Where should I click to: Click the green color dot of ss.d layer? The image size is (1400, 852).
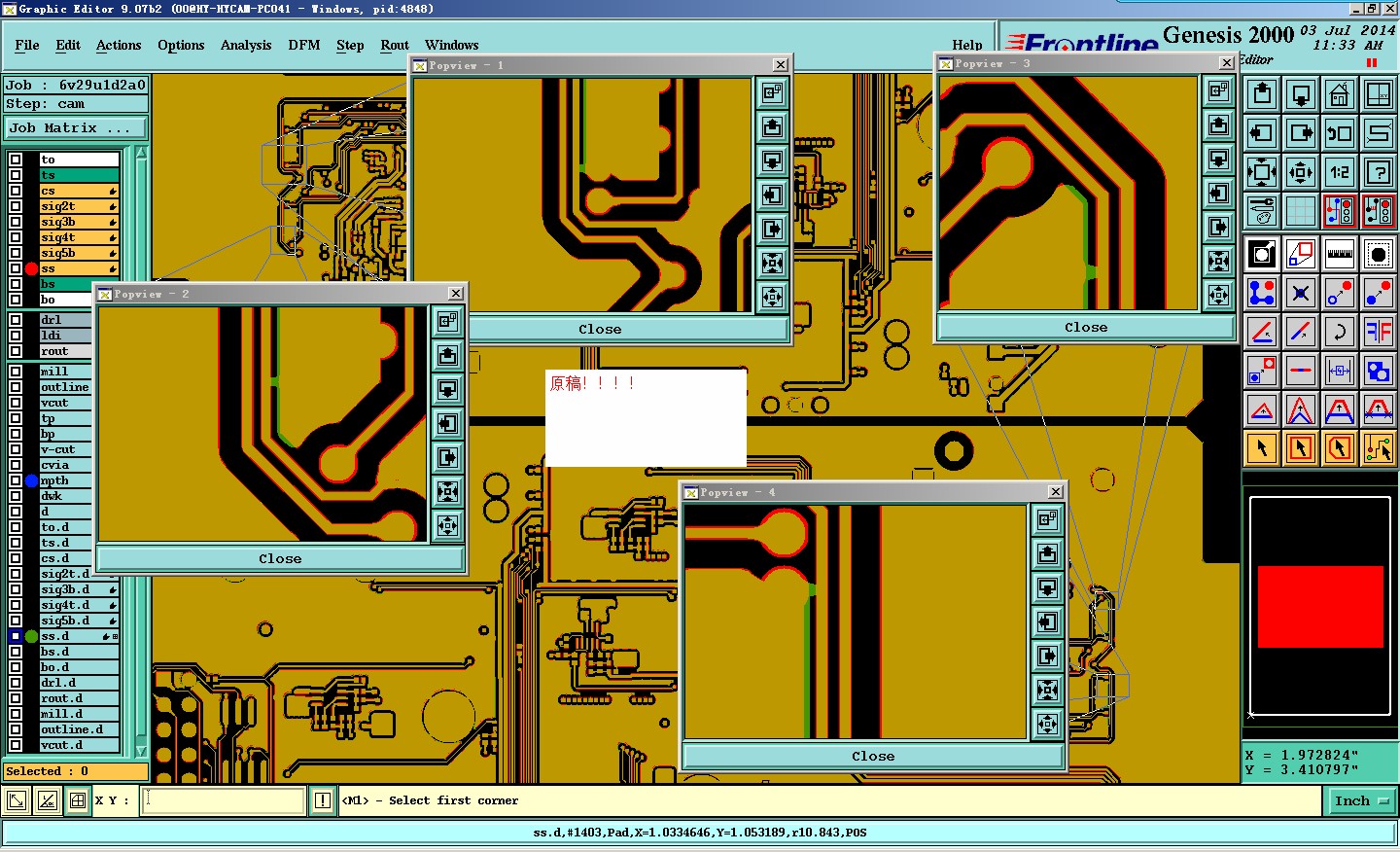tap(31, 636)
